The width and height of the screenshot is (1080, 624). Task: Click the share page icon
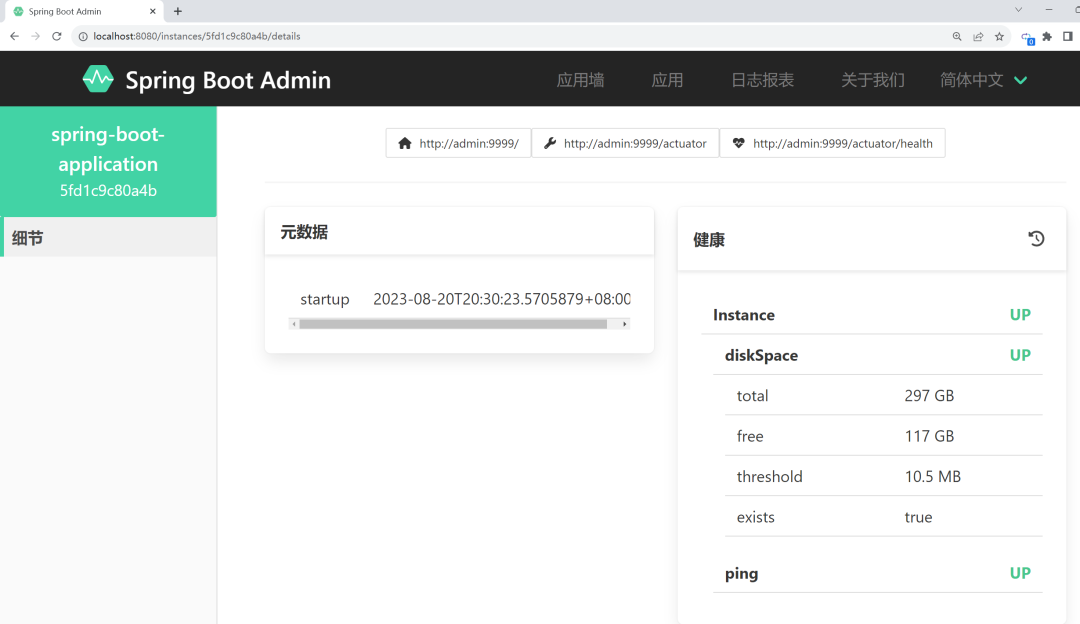point(978,37)
